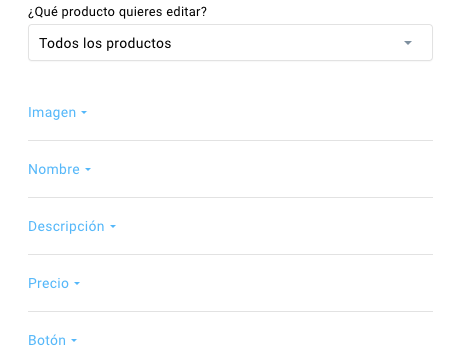Click the caret icon beside Precio
This screenshot has height=361, width=458.
pyautogui.click(x=77, y=284)
